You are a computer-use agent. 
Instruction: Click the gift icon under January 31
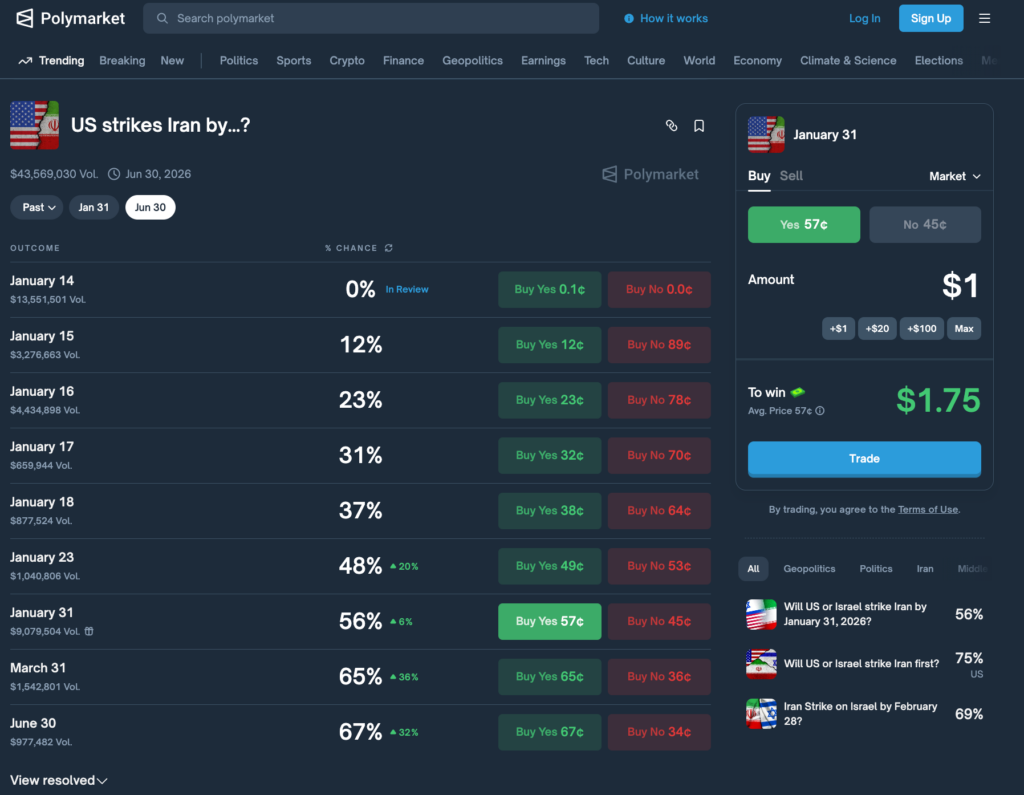[89, 631]
